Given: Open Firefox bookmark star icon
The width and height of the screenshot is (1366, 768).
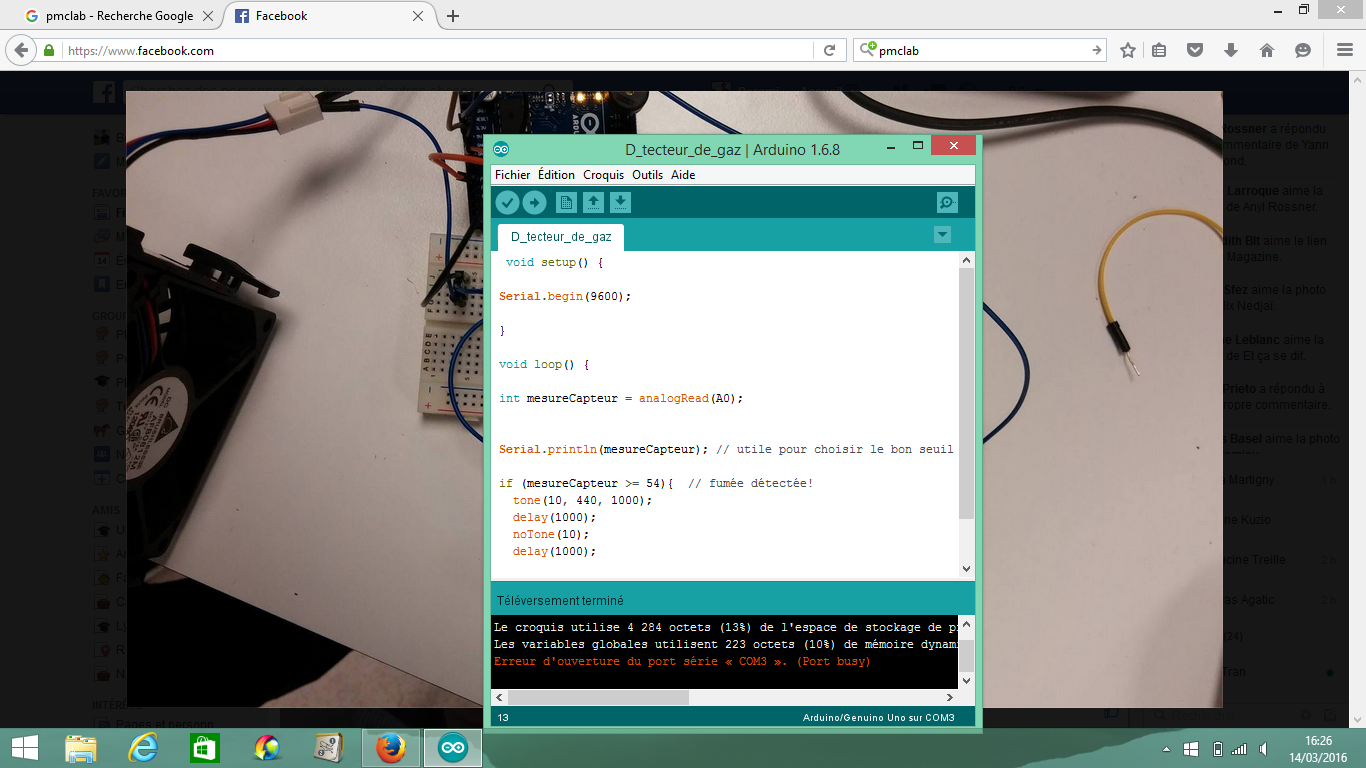Looking at the screenshot, I should coord(1128,50).
